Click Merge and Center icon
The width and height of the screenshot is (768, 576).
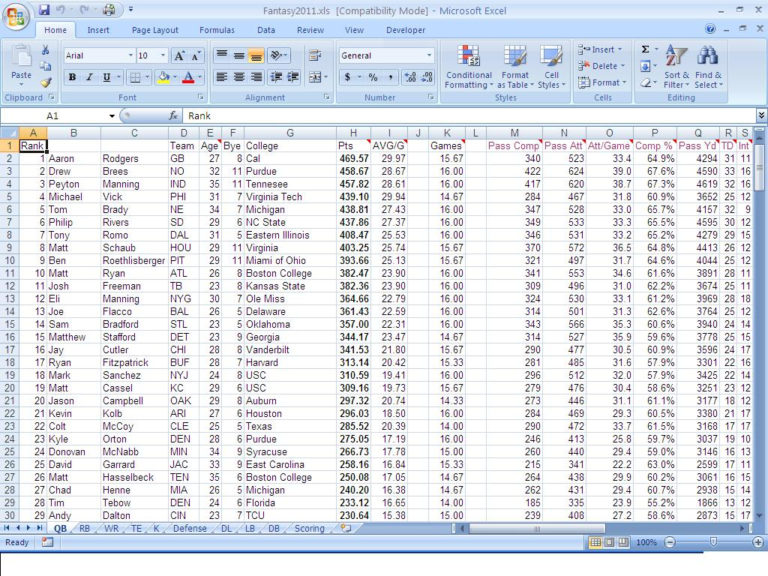click(315, 77)
